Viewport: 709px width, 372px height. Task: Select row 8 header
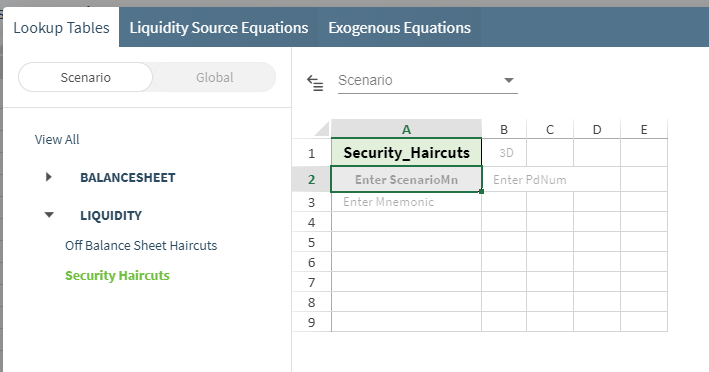point(312,302)
